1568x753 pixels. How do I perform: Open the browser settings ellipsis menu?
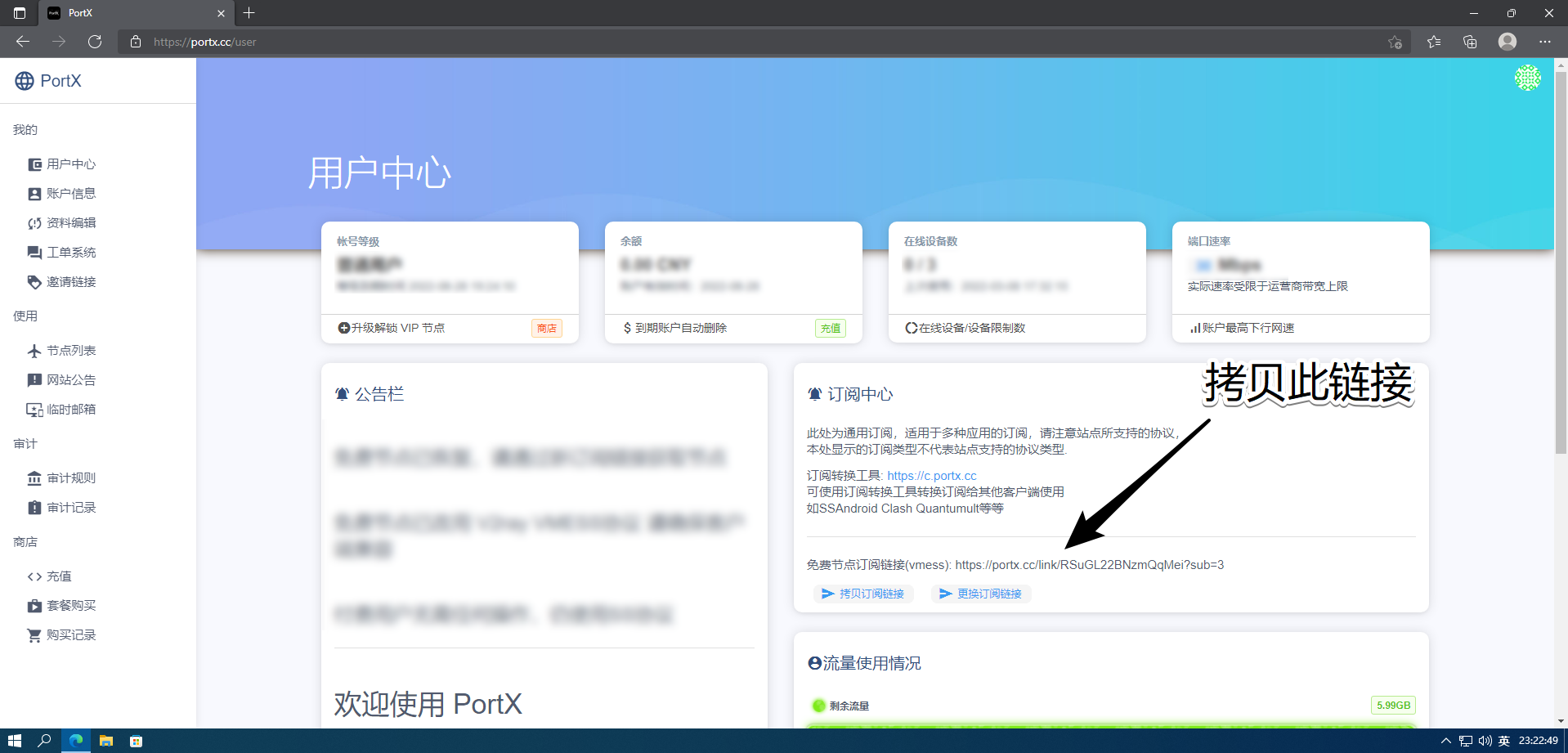[x=1544, y=42]
